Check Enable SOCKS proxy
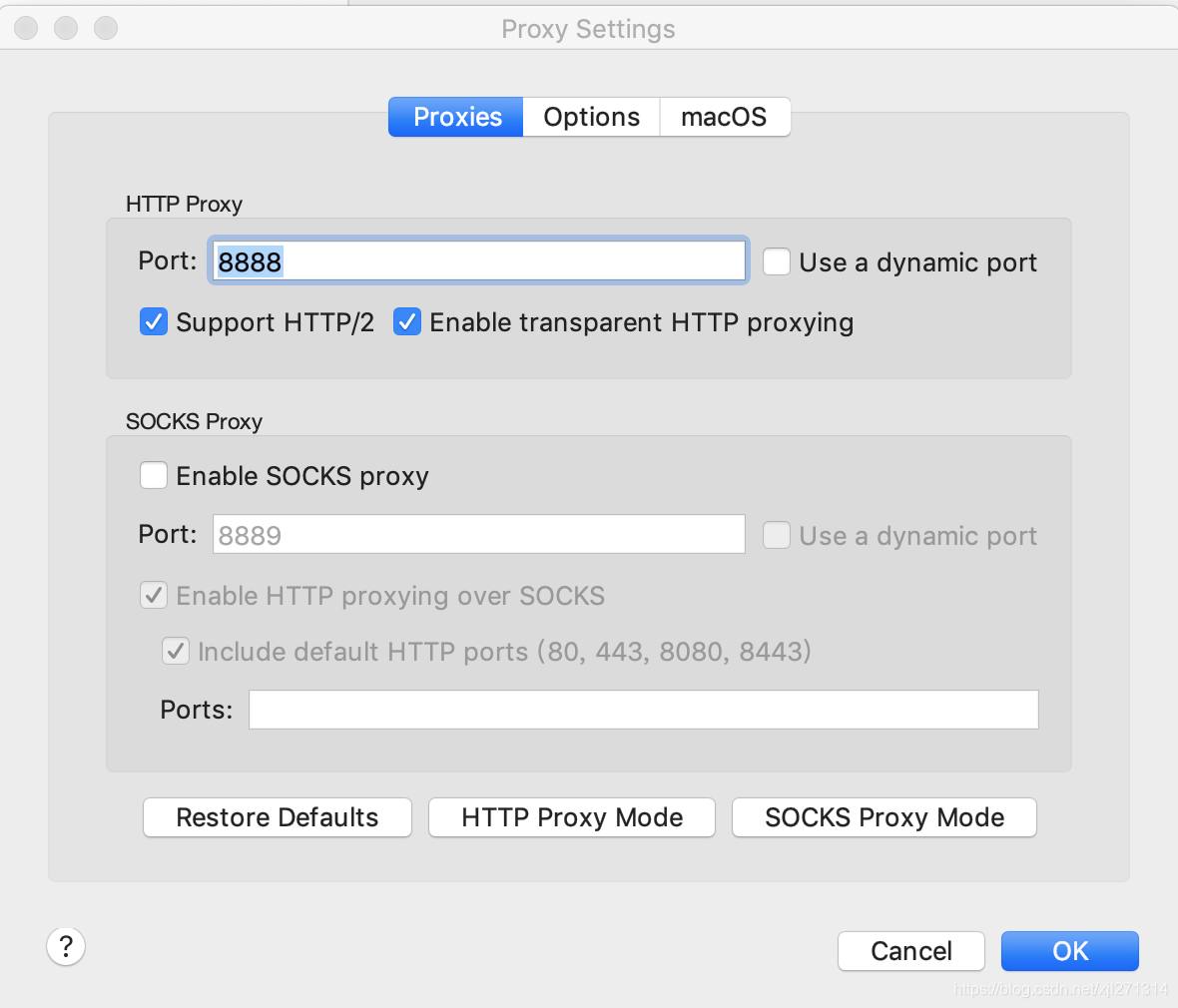Screen dimensions: 1178x1008 coord(154,475)
